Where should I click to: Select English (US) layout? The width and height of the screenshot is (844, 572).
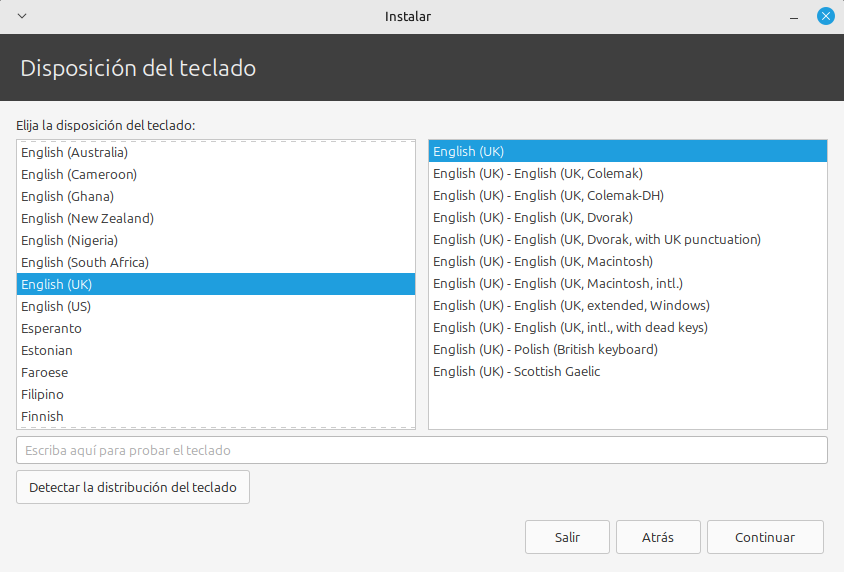(216, 306)
